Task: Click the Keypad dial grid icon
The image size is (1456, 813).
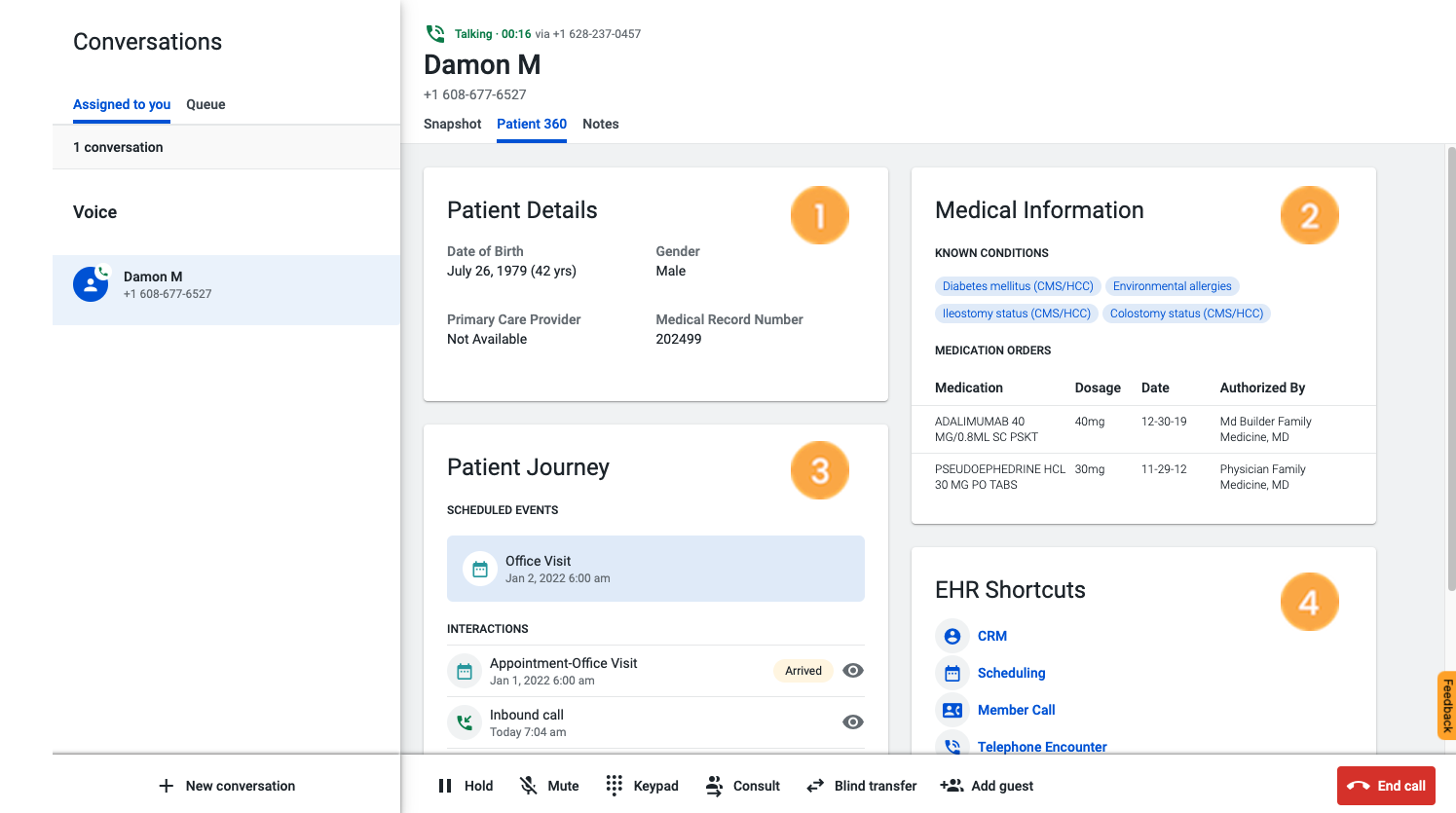Action: pyautogui.click(x=614, y=786)
